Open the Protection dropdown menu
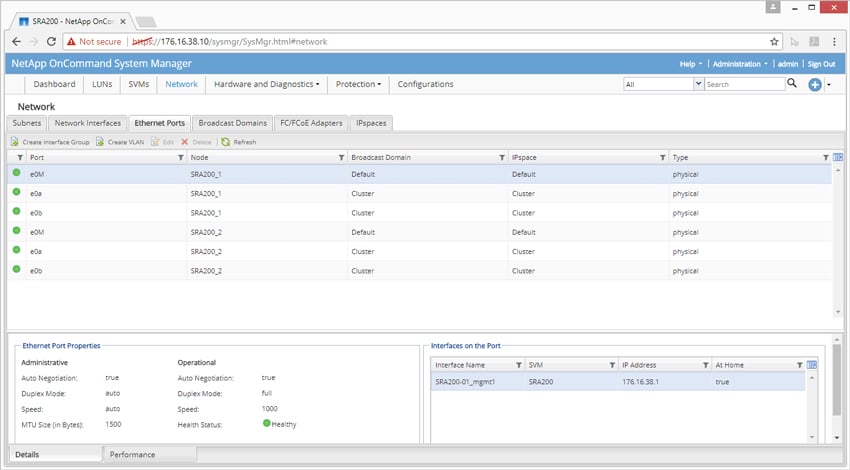The height and width of the screenshot is (470, 850). tap(358, 84)
